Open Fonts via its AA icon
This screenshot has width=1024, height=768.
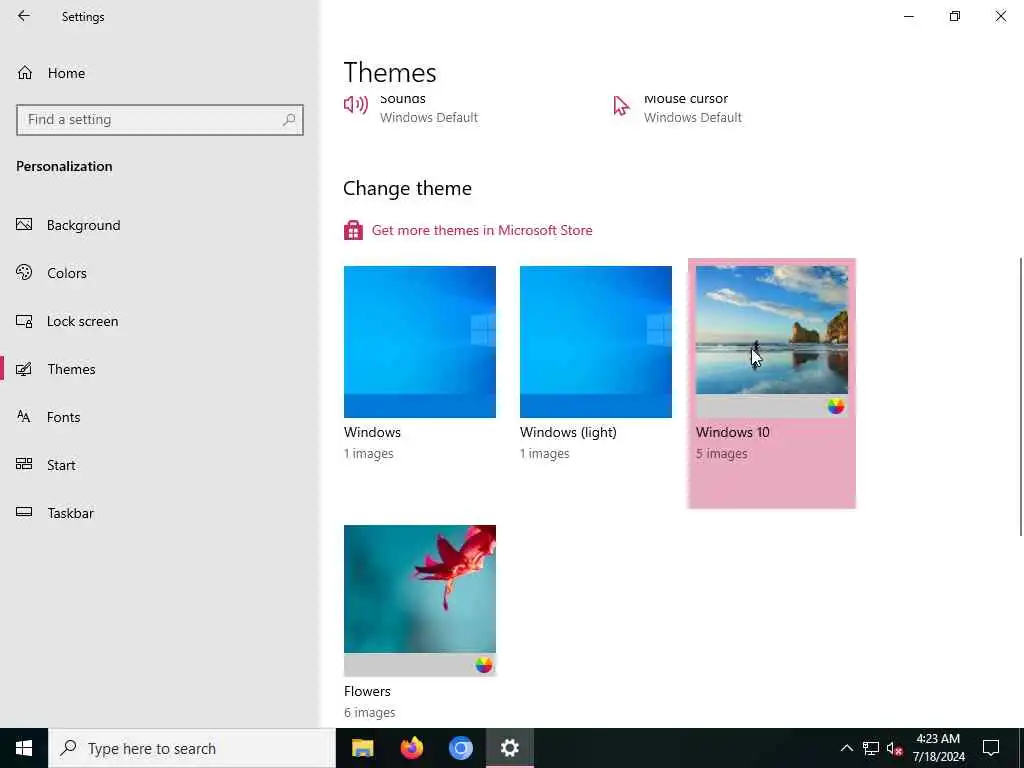tap(24, 417)
